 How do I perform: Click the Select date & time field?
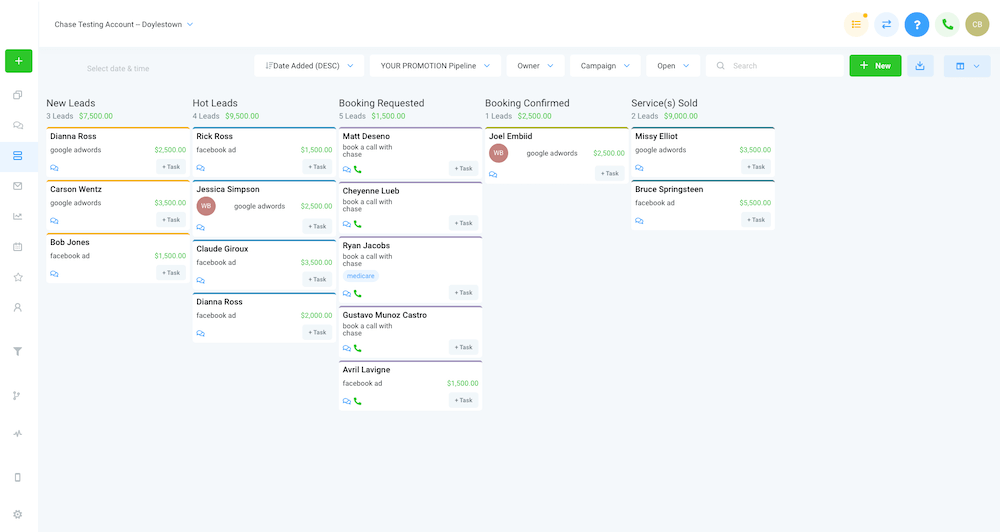point(118,68)
